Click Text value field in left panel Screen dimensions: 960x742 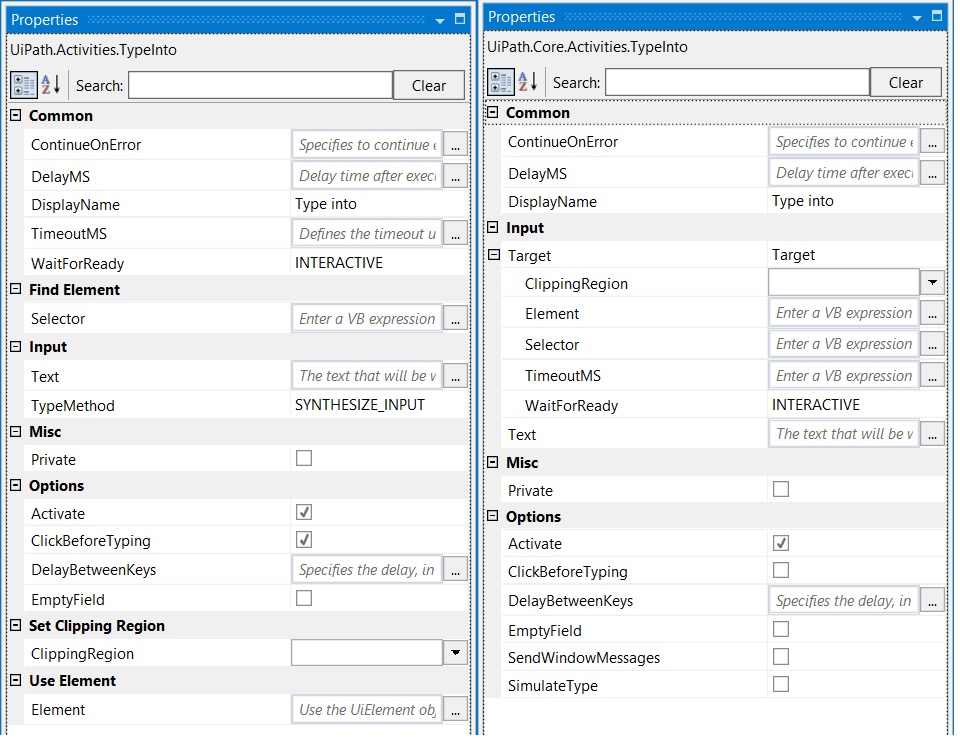367,376
